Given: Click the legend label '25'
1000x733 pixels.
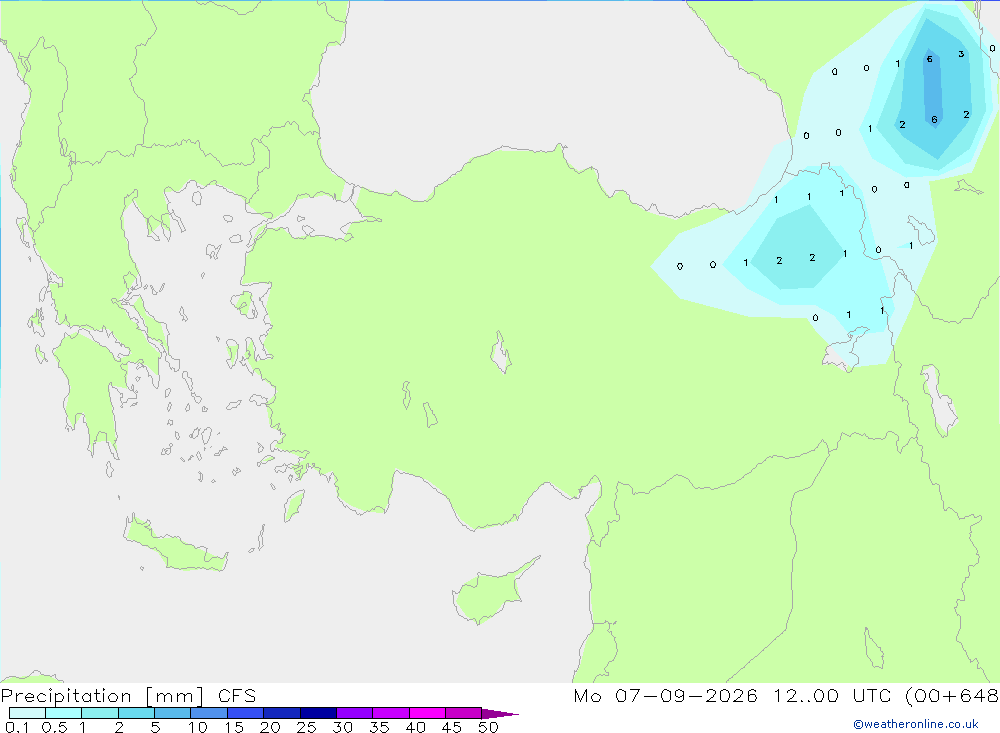Looking at the screenshot, I should click(307, 727).
